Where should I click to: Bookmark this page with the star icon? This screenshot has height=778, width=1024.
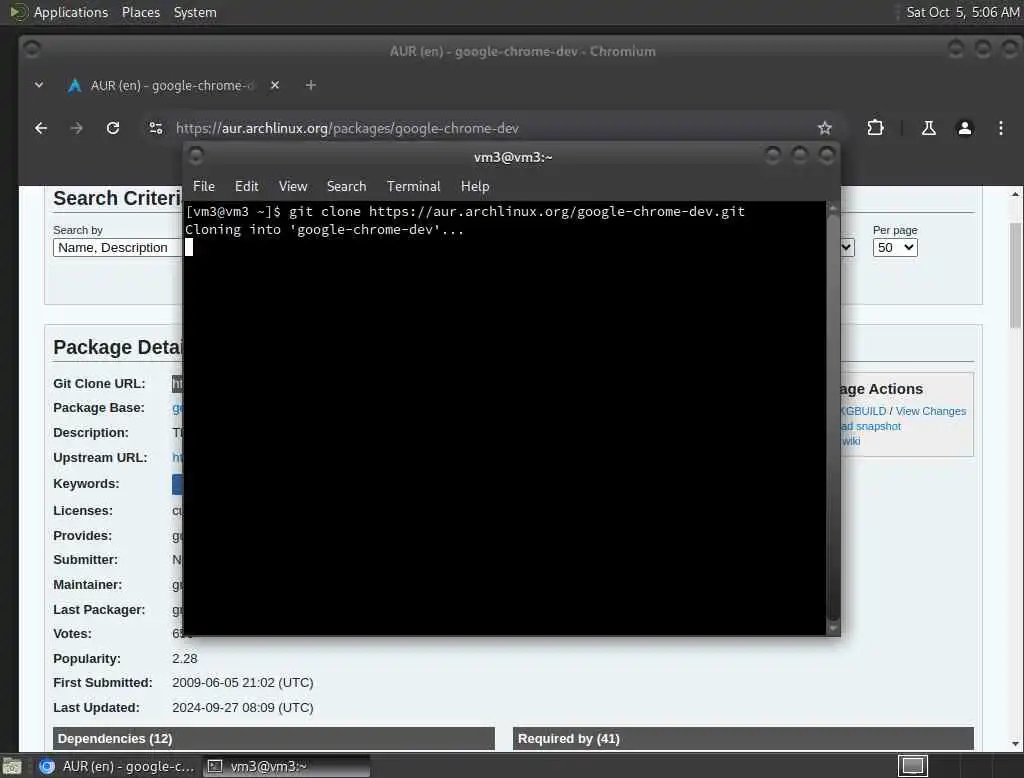pos(825,128)
